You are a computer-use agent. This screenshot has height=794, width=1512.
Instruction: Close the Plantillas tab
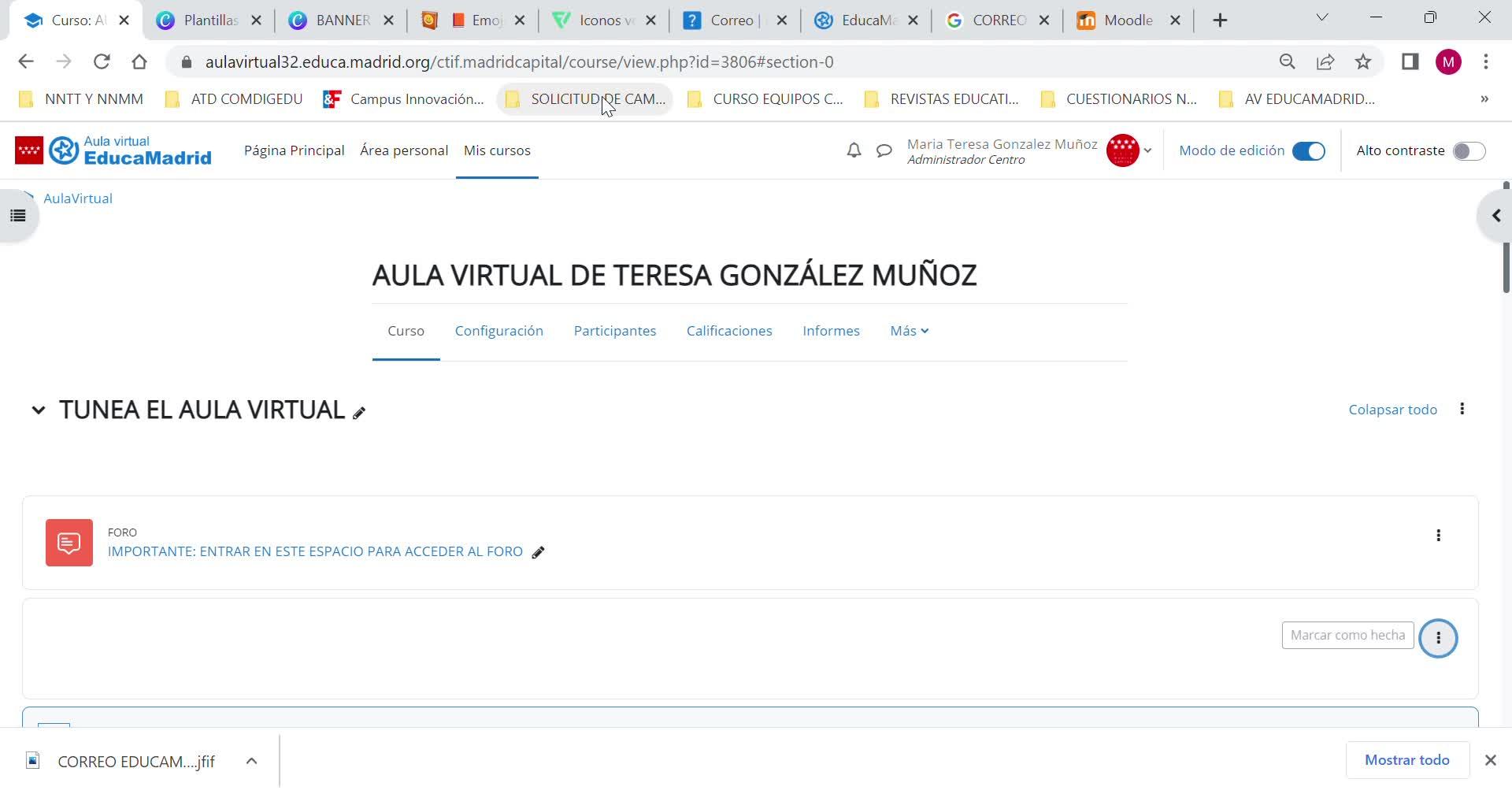pos(256,20)
